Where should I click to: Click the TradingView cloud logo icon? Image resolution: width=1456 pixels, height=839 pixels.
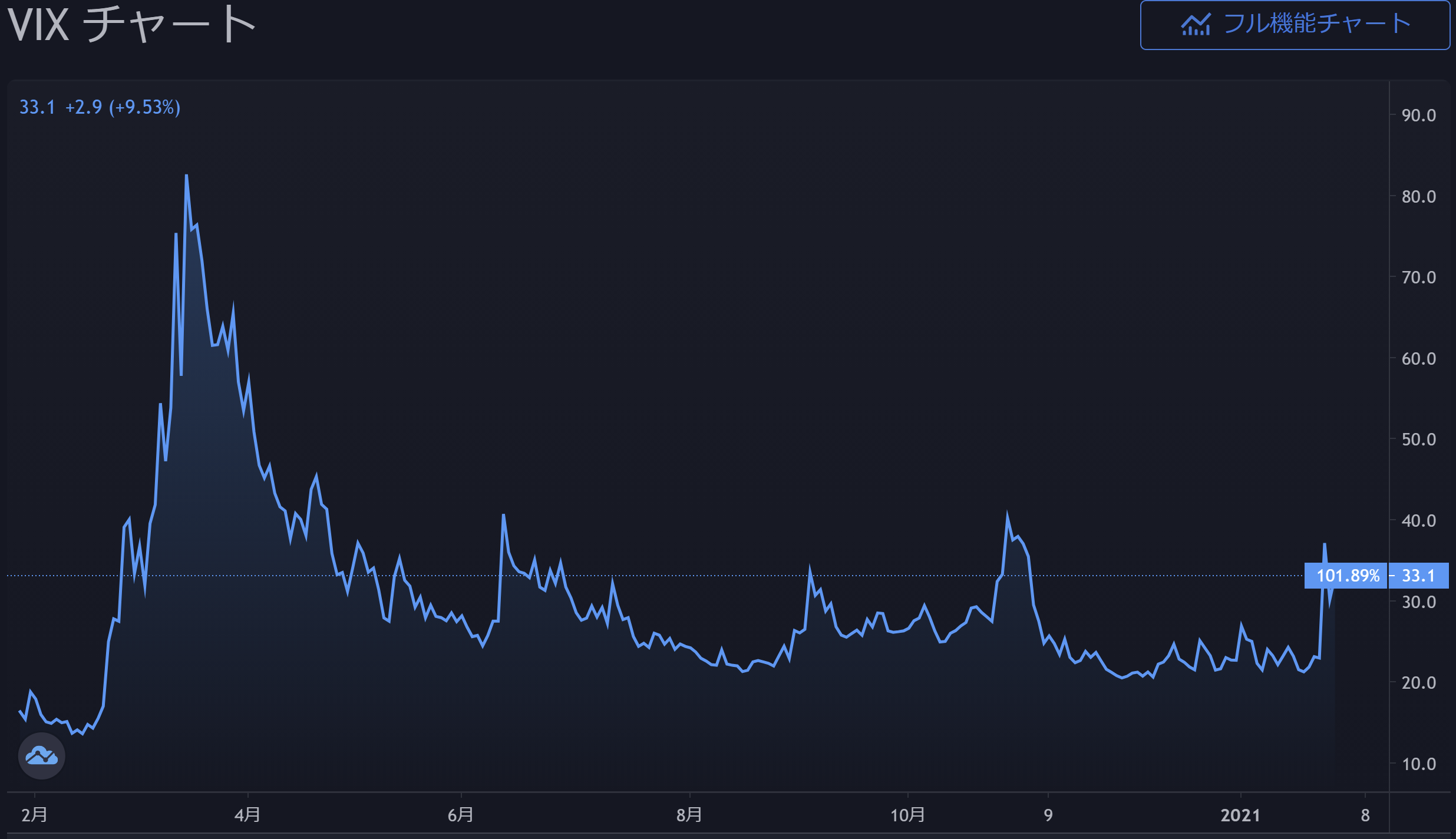coord(41,756)
